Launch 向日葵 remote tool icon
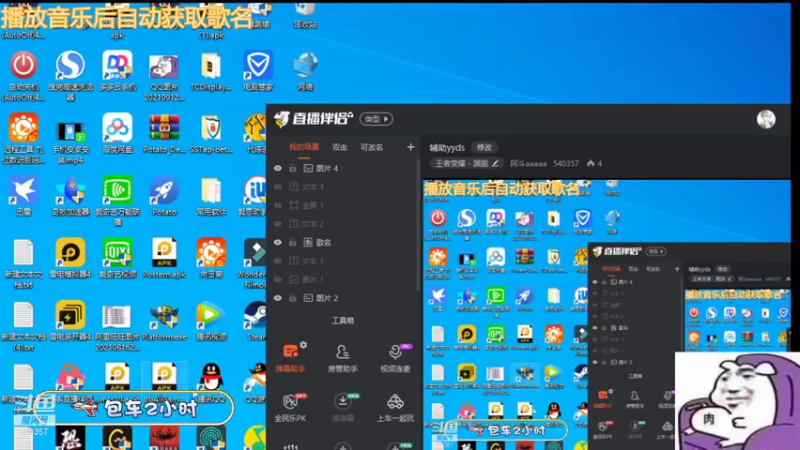Viewport: 800px width, 450px height. pos(211,258)
